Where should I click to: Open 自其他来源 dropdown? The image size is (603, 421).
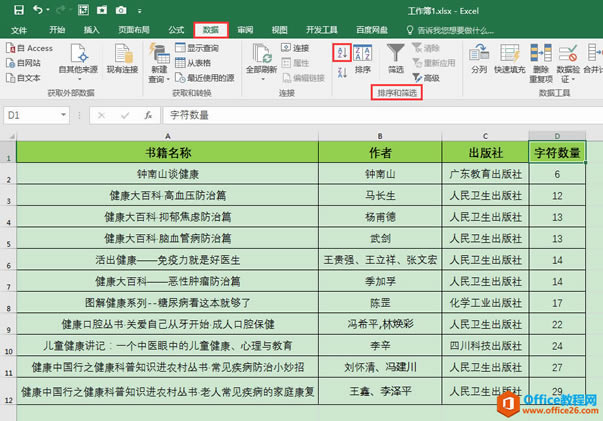click(78, 62)
